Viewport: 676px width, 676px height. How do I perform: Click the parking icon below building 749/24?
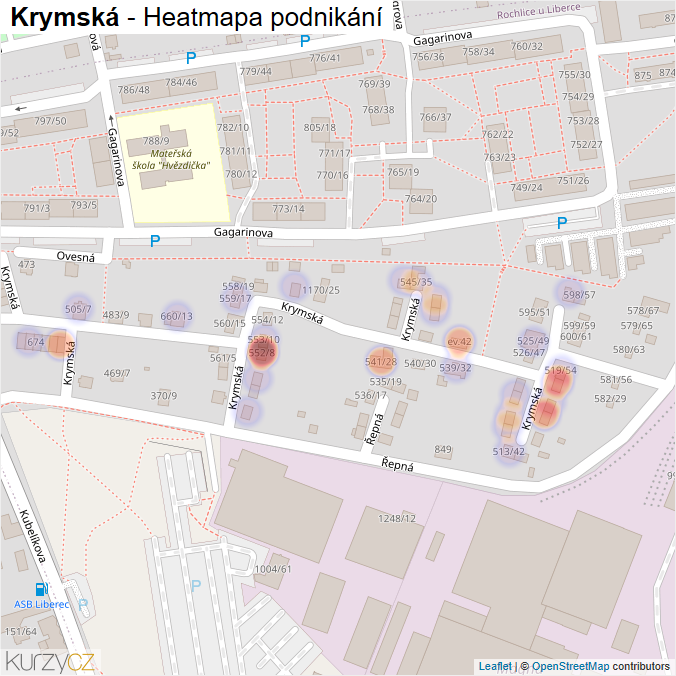pos(562,223)
